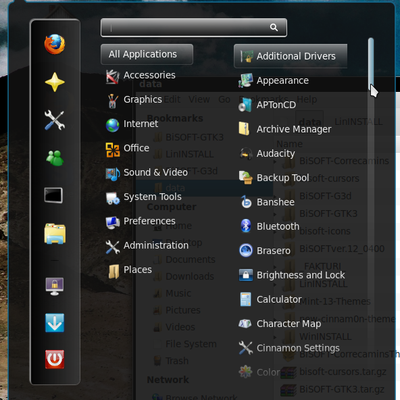Click the Backup Tool icon
Viewport: 400px width, 400px height.
coord(246,178)
